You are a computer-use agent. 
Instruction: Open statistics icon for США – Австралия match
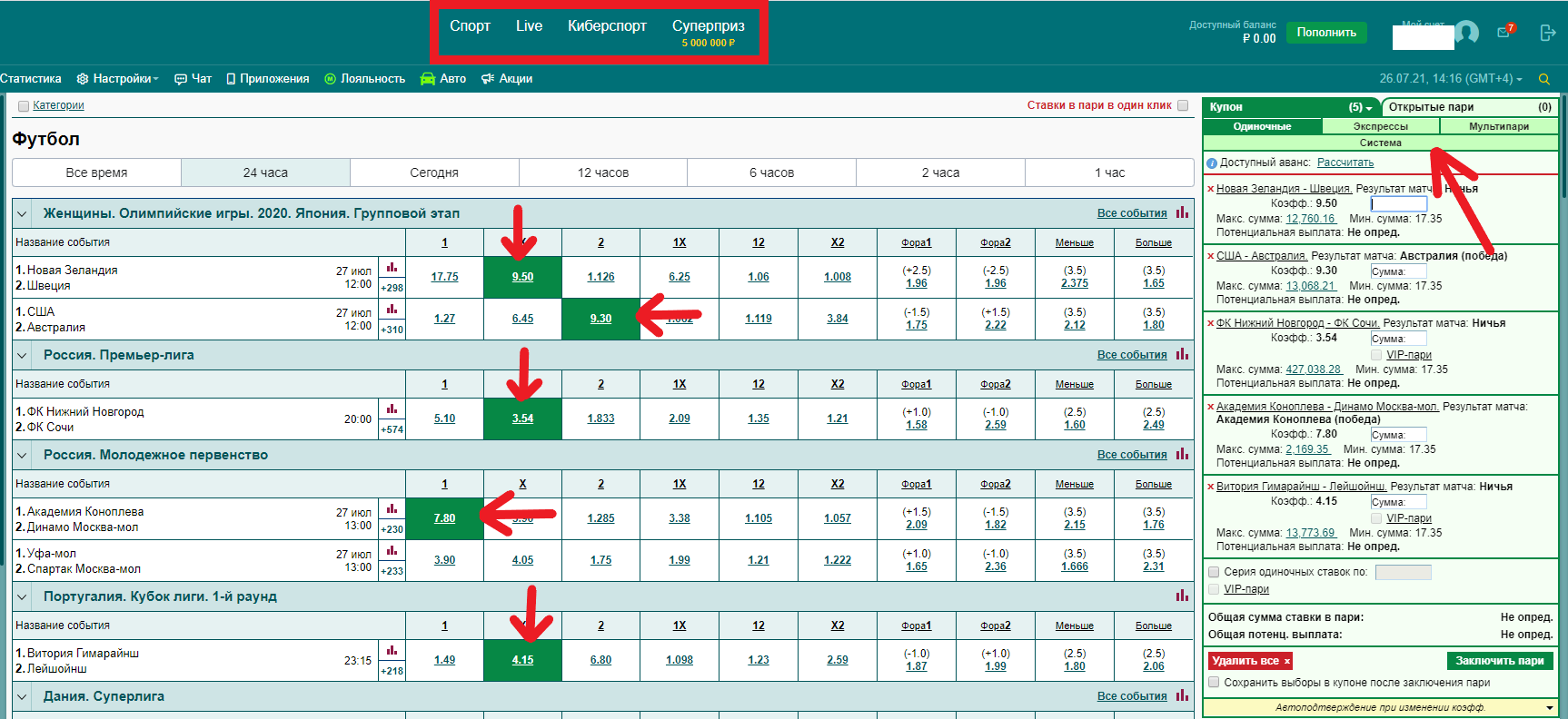pyautogui.click(x=392, y=310)
